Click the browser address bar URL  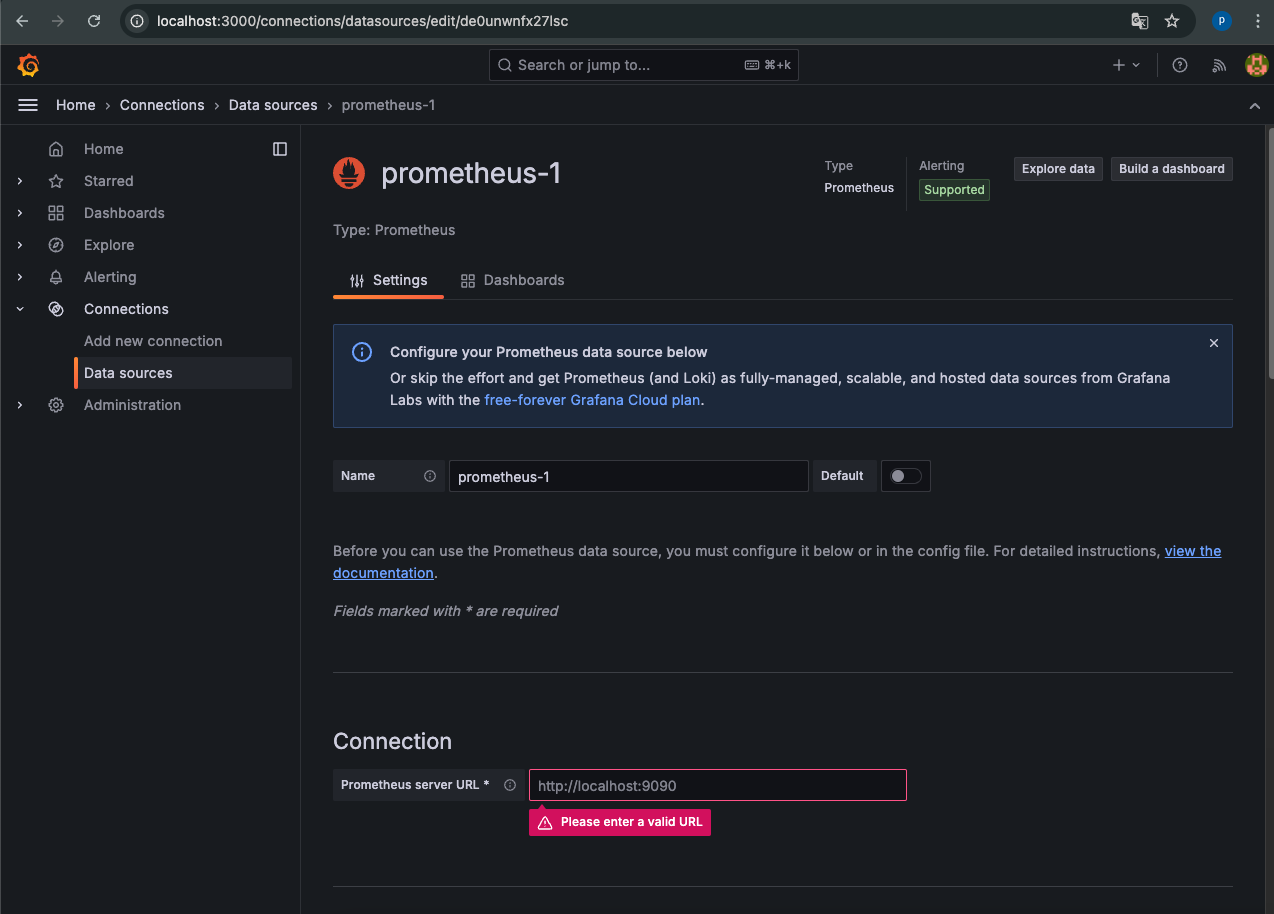(362, 20)
